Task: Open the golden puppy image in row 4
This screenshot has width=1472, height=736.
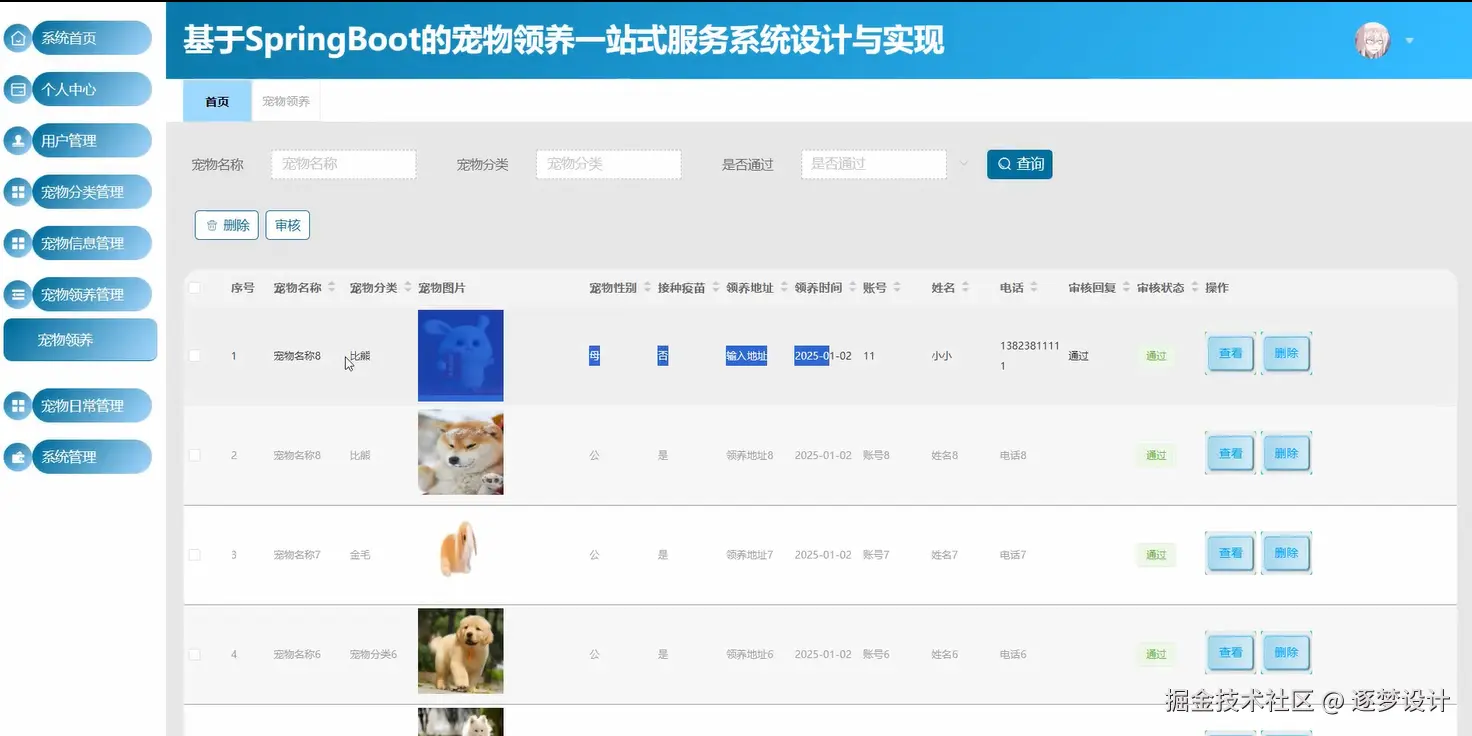Action: (x=461, y=651)
